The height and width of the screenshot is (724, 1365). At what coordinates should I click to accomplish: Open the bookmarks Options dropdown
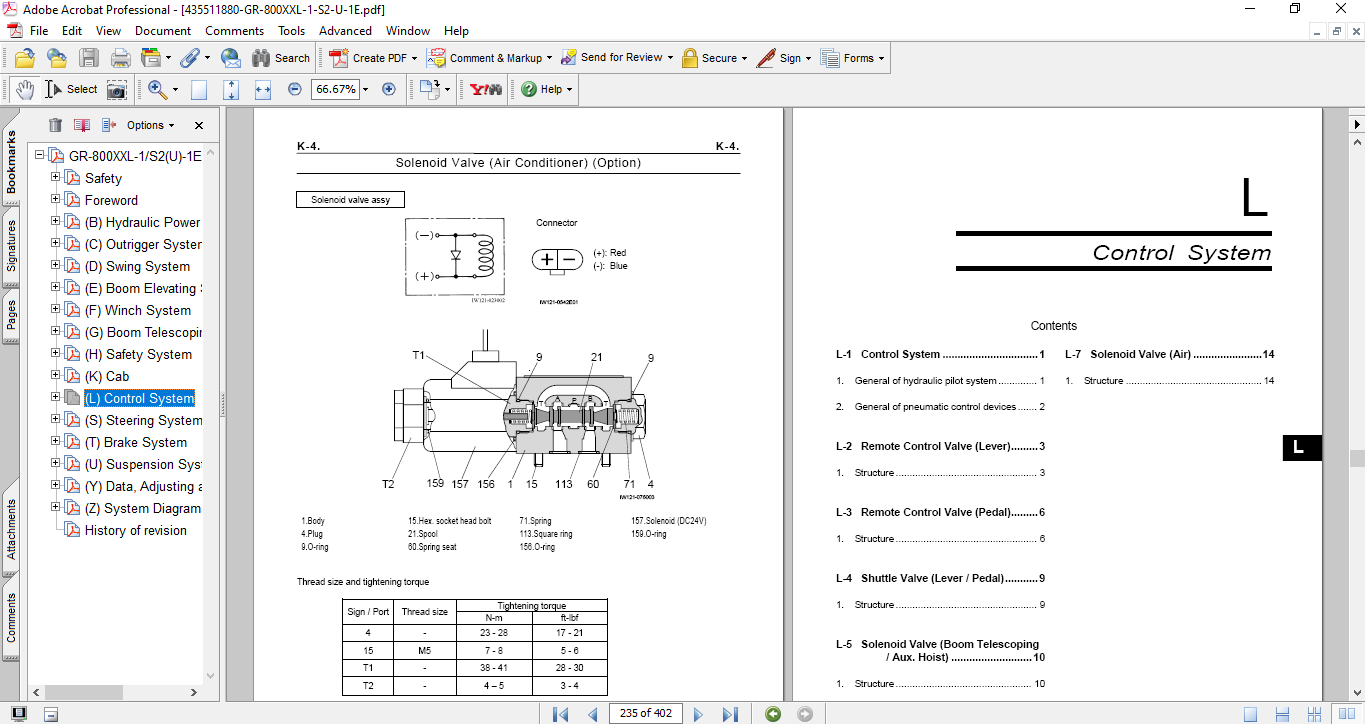[150, 125]
